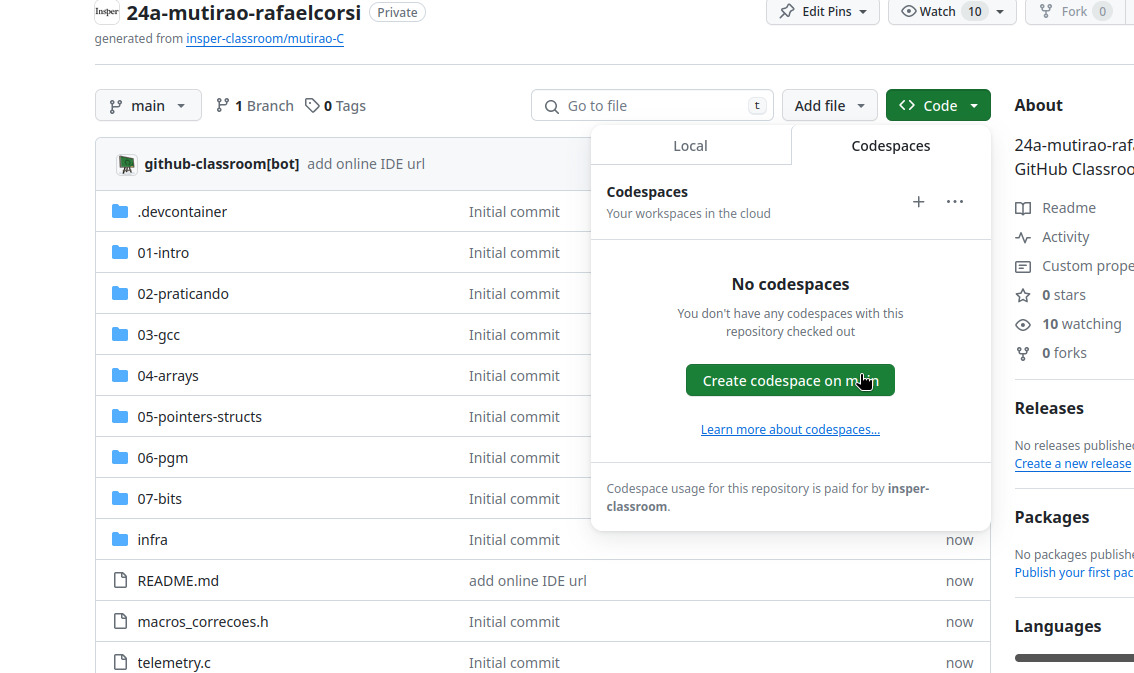The width and height of the screenshot is (1134, 673).
Task: Click the fork icon beside 0 forks
Action: [x=1023, y=353]
